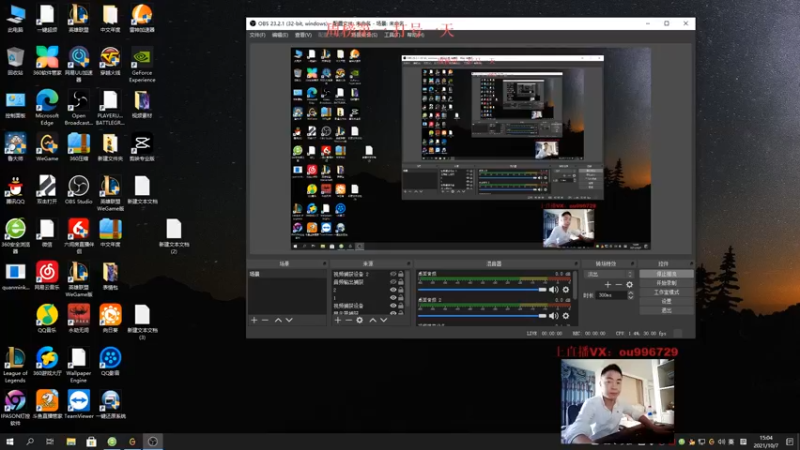Image resolution: width=800 pixels, height=450 pixels.
Task: Open taskbar search magnifier
Action: point(30,442)
